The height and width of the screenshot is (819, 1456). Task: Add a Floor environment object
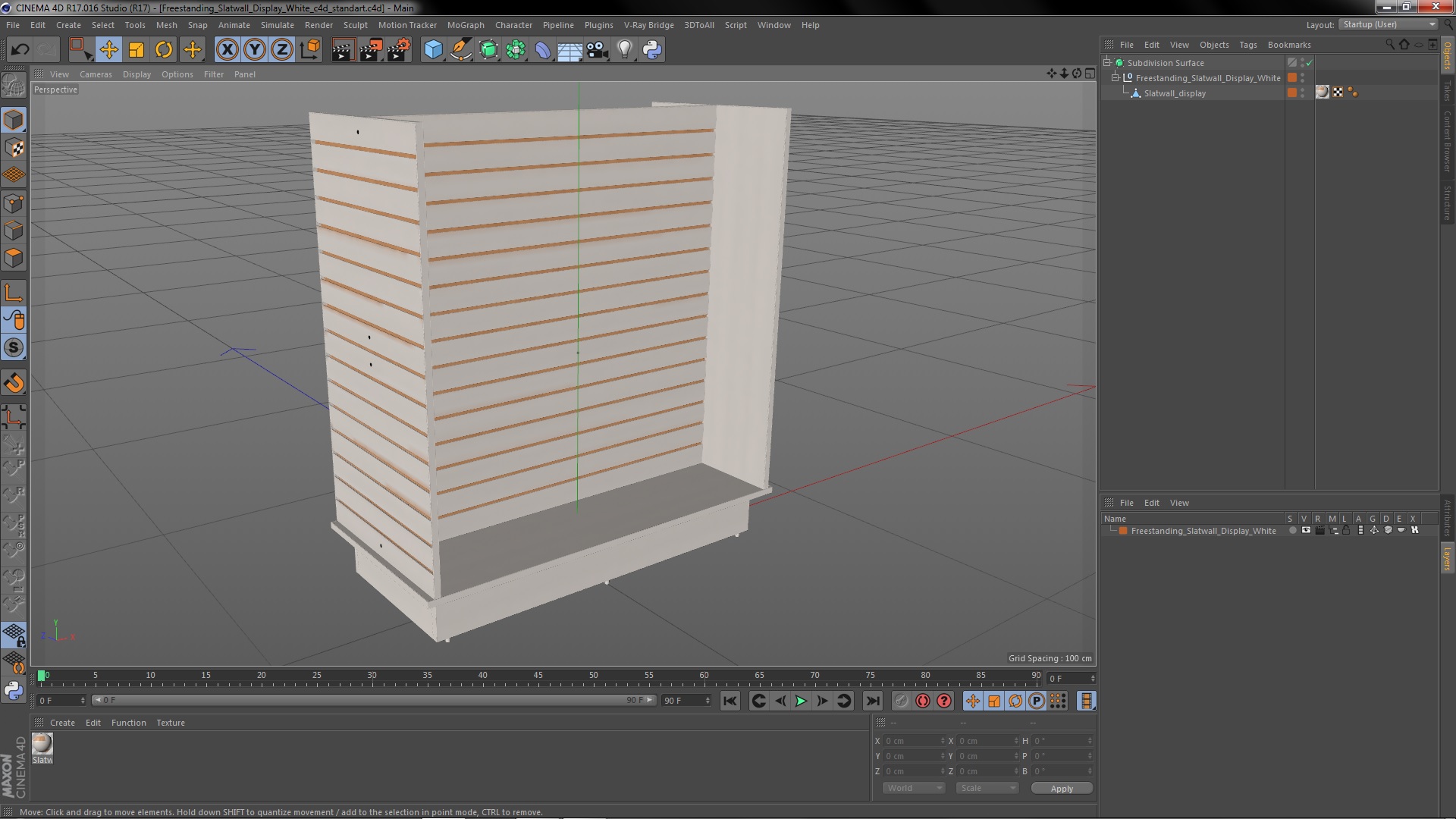click(570, 50)
